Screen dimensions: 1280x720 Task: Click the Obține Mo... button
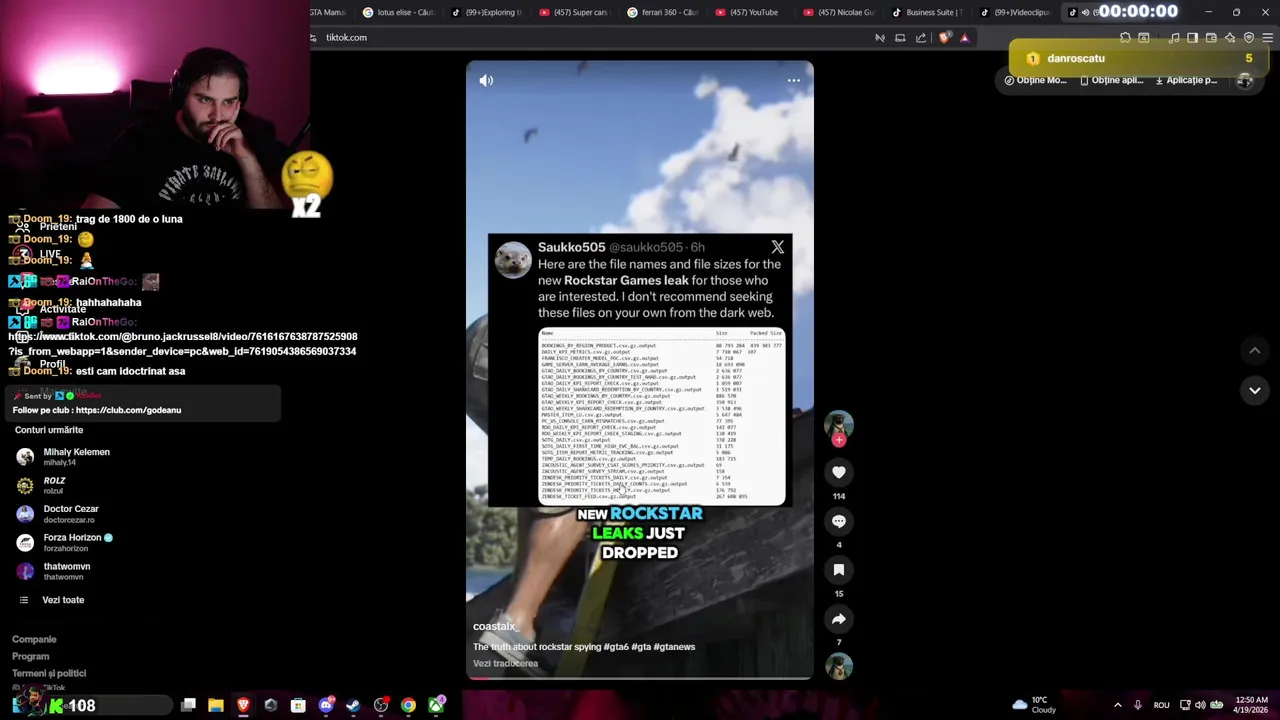click(1036, 80)
